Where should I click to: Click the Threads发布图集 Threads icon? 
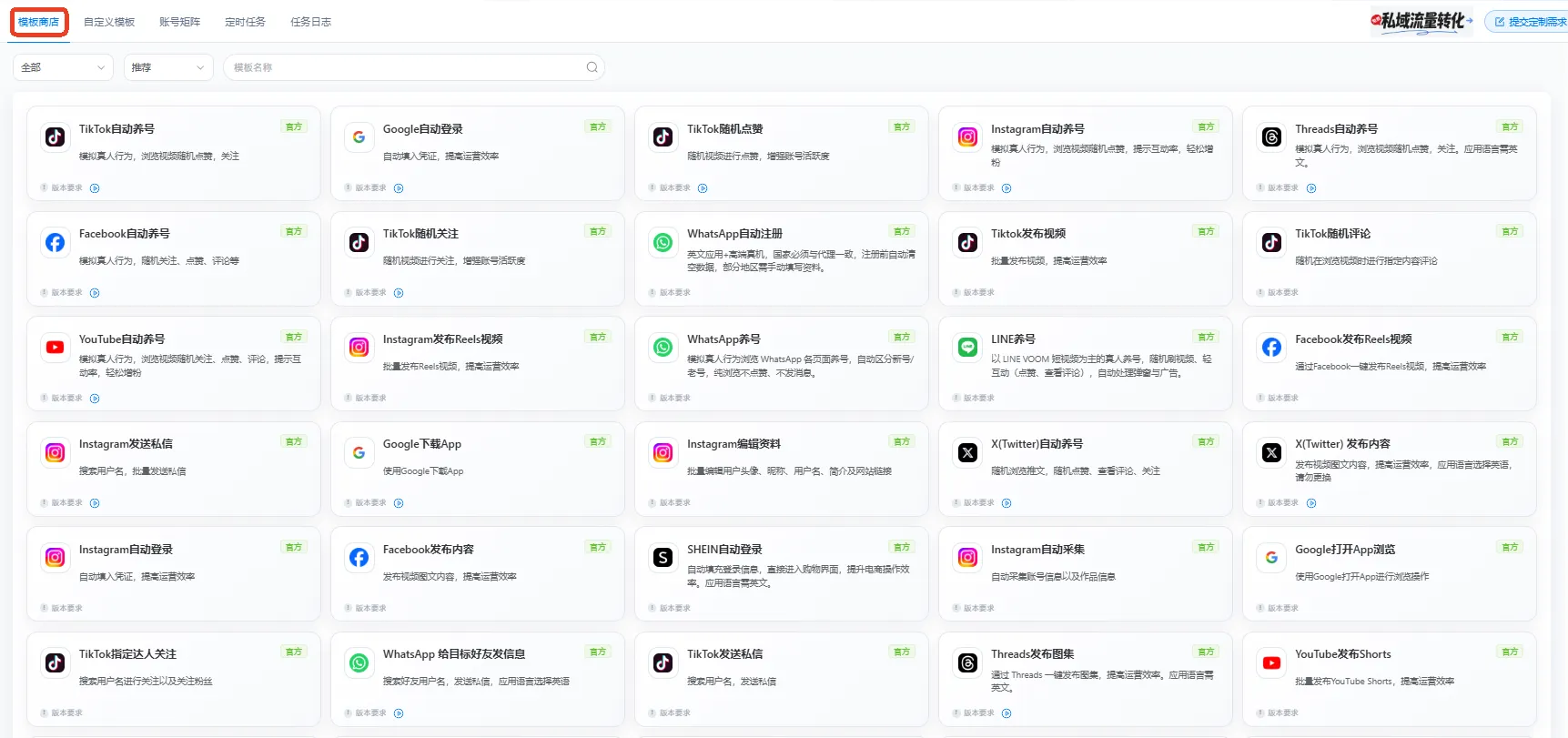pos(967,662)
